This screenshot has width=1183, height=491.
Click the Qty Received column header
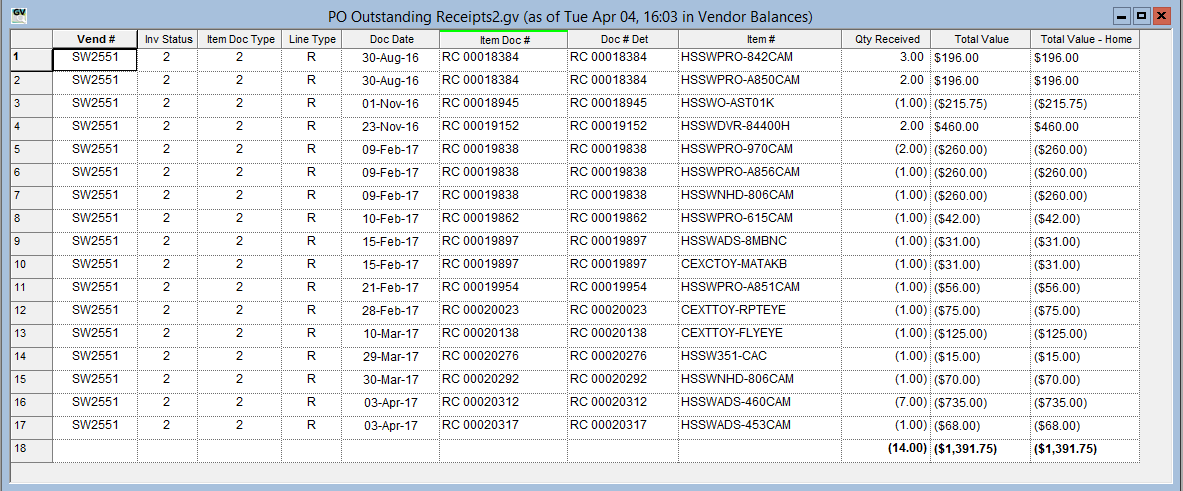pos(886,39)
